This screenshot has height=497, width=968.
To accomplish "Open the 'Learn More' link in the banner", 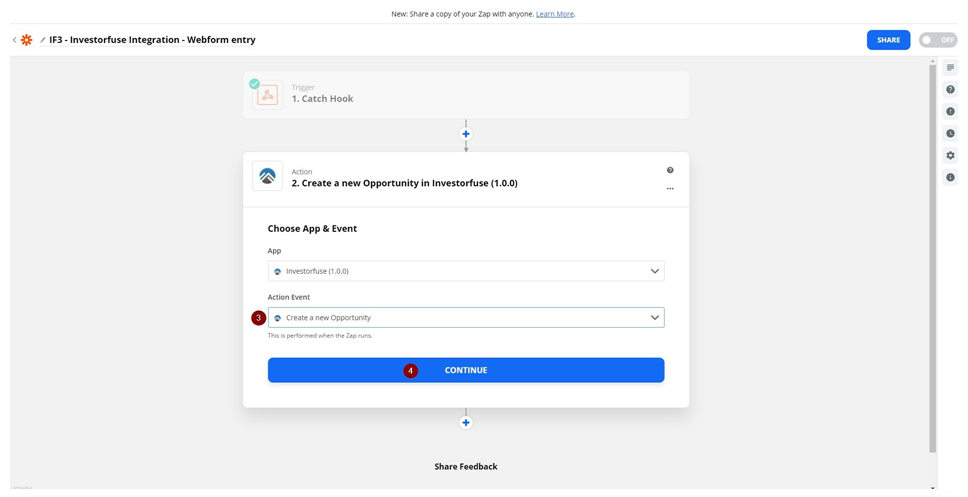I will pyautogui.click(x=554, y=14).
